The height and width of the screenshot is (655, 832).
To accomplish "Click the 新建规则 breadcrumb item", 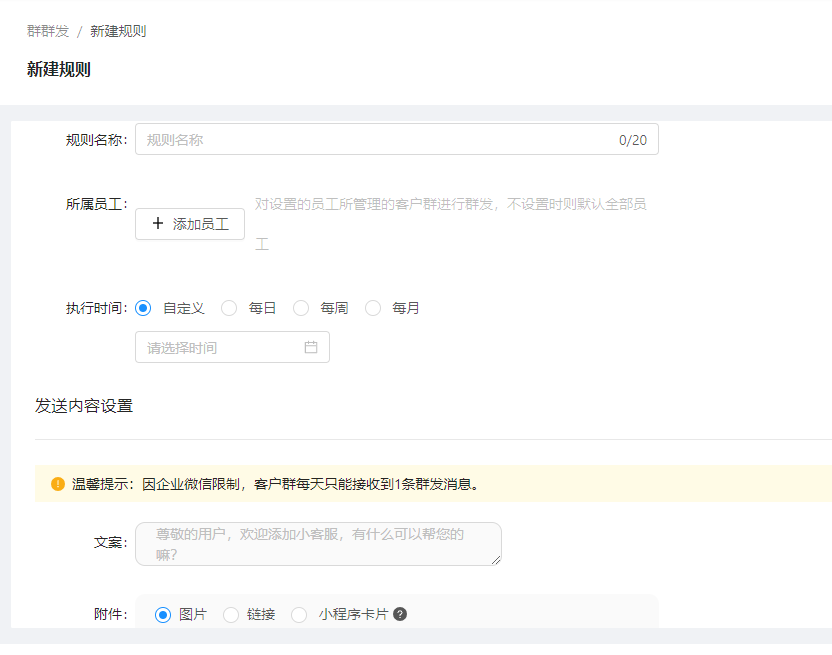I will coord(118,30).
